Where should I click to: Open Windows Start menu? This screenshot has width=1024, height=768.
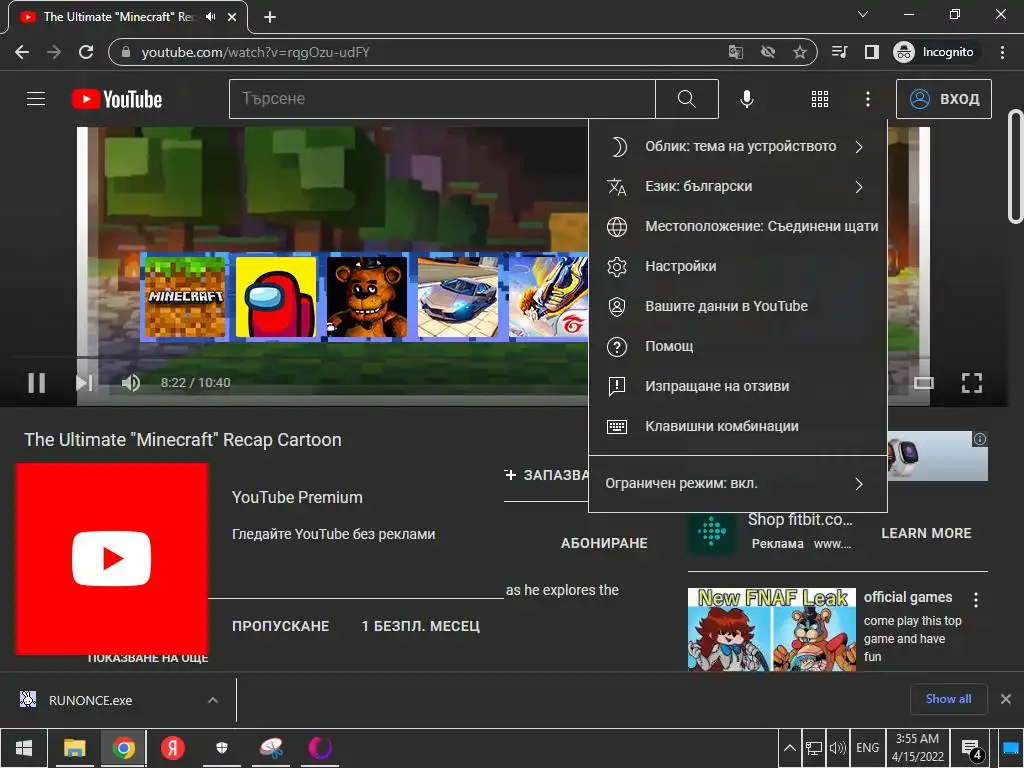point(24,748)
